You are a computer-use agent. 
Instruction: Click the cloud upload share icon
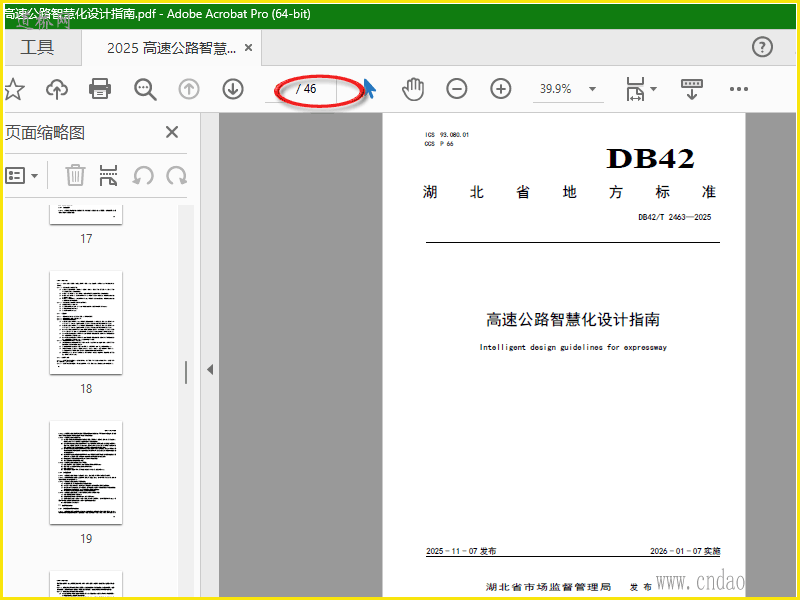click(57, 89)
